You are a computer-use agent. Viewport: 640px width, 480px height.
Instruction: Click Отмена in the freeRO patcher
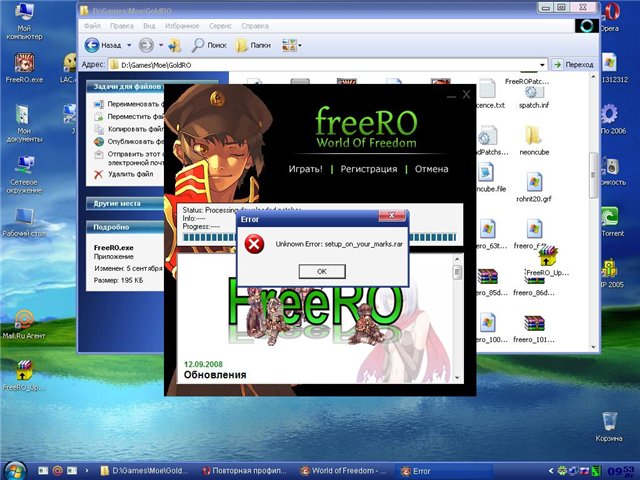[x=431, y=169]
